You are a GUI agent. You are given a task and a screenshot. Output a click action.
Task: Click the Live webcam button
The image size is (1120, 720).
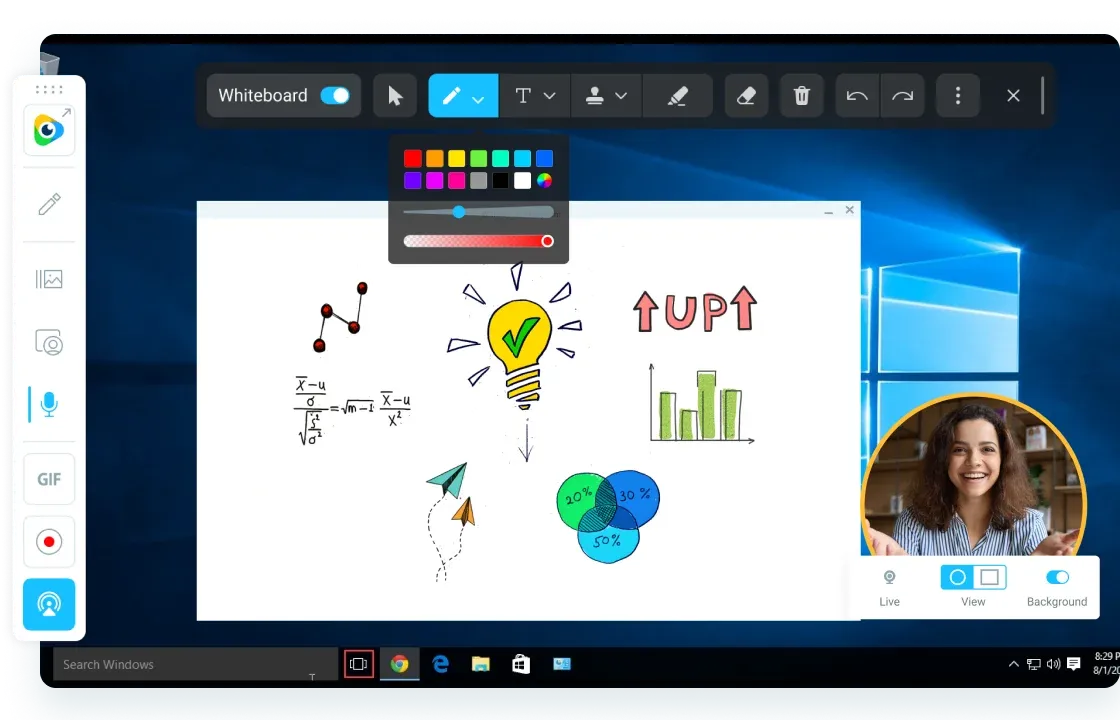889,585
